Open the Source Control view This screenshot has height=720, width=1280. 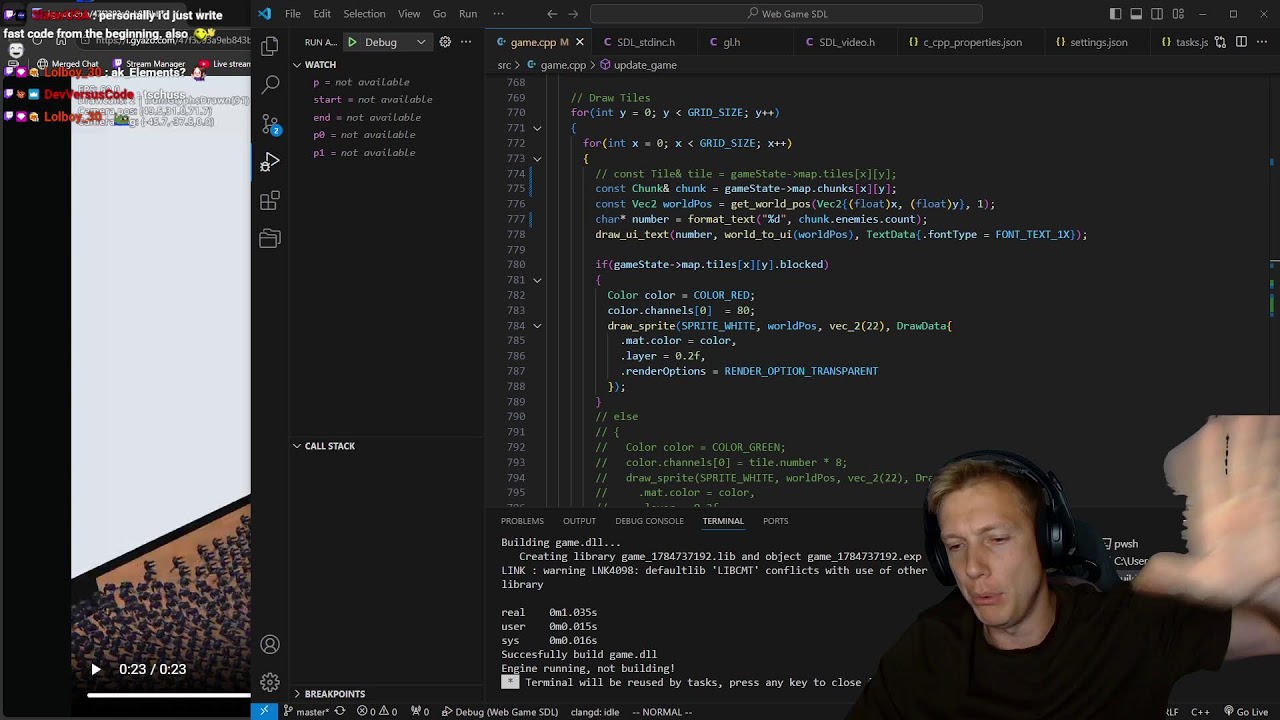point(270,124)
